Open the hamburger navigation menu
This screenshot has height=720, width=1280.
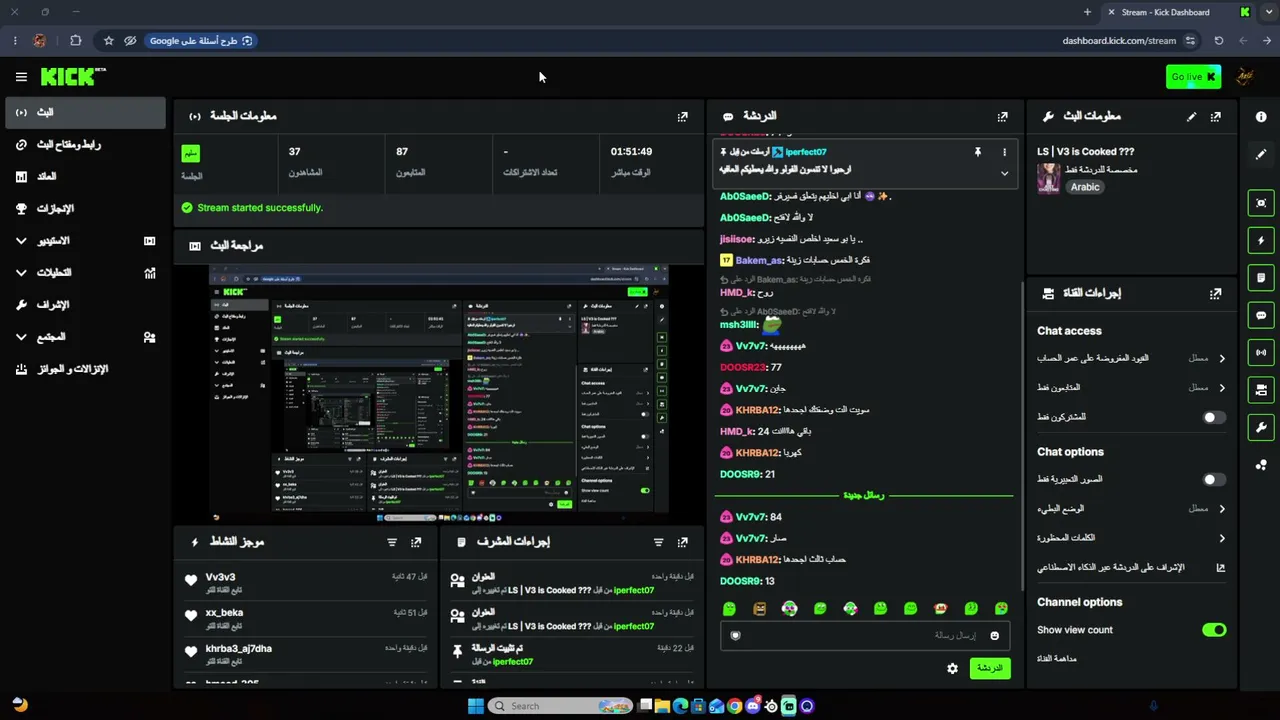coord(21,77)
